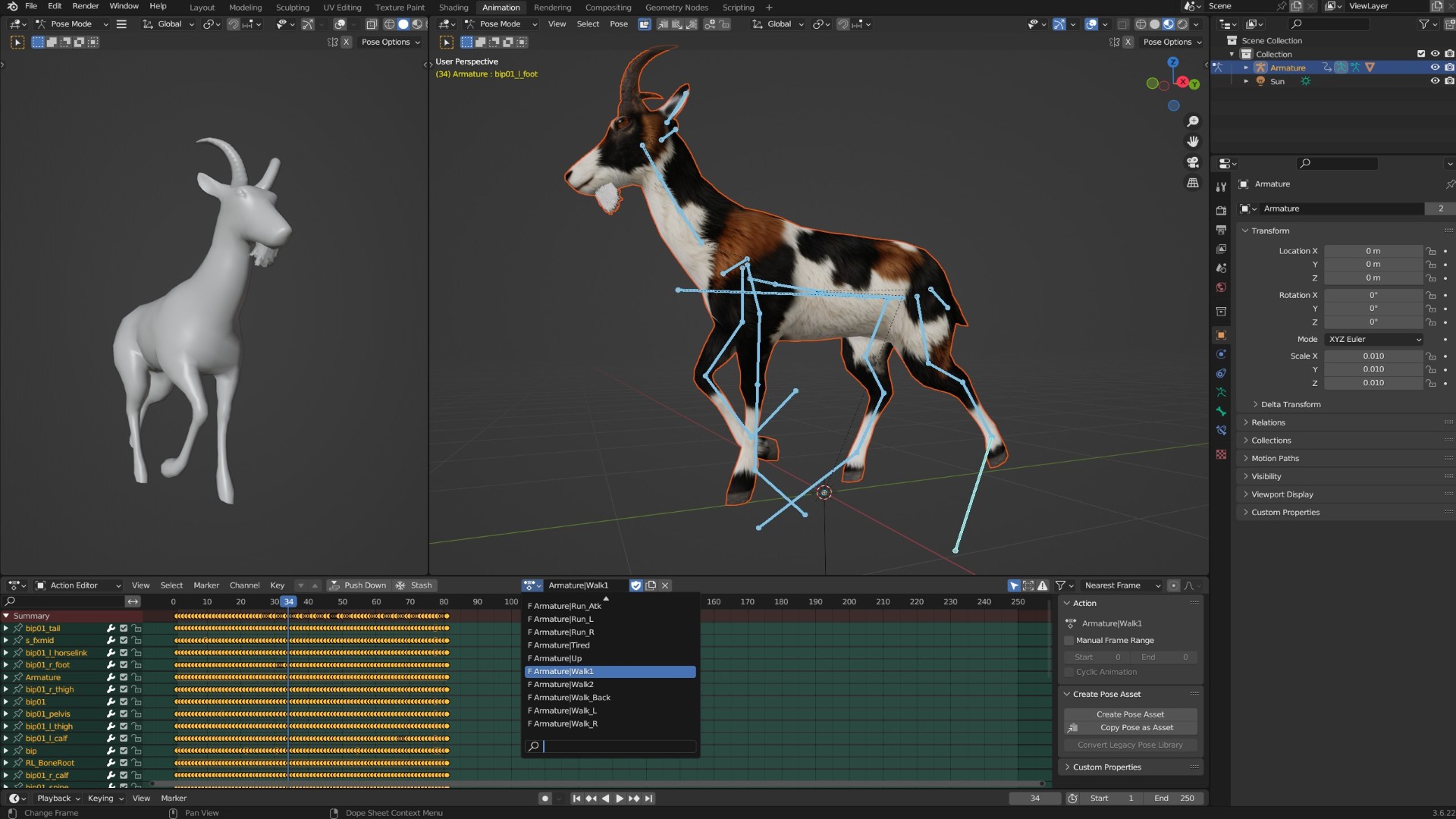Open the Action Editor mode dropdown
This screenshot has height=819, width=1456.
[78, 585]
